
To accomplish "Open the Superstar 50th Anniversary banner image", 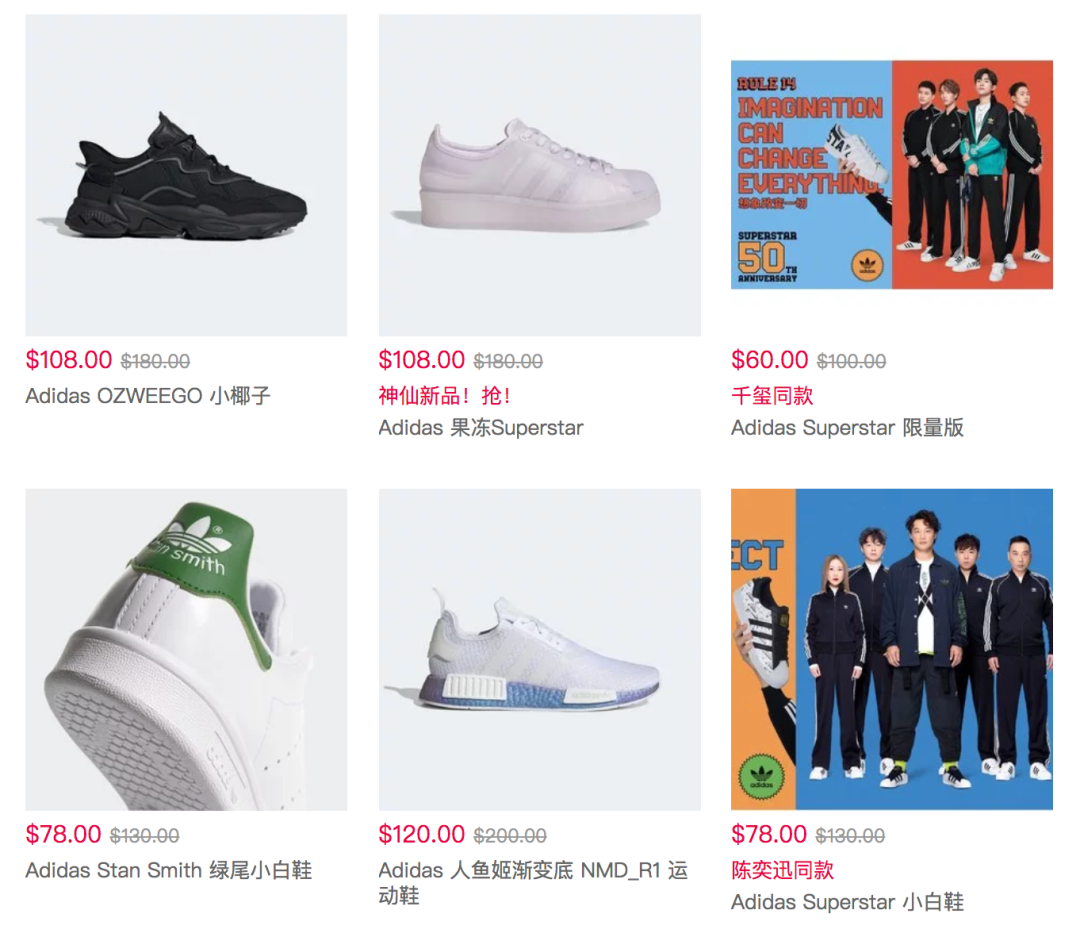I will 891,175.
